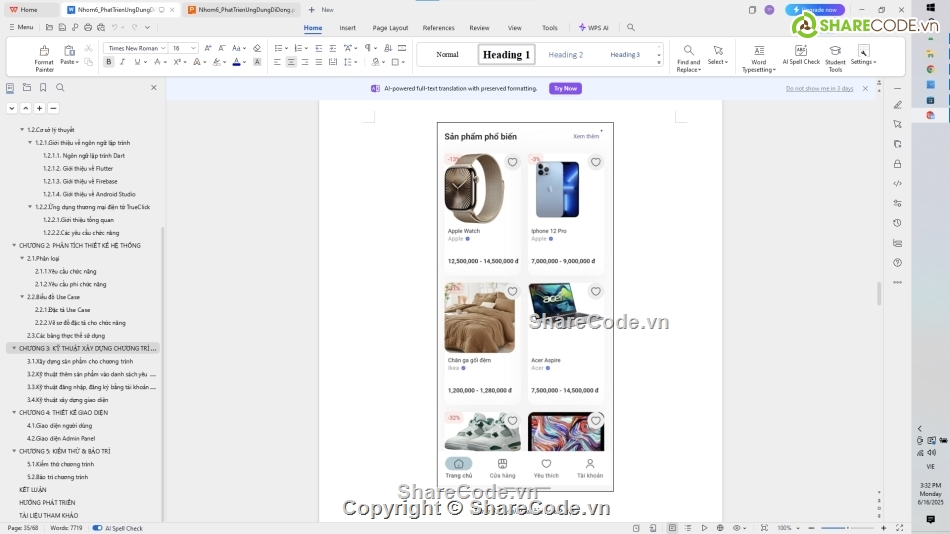The height and width of the screenshot is (534, 950).
Task: Collapse CHƯƠNG 4 outline node
Action: (15, 413)
